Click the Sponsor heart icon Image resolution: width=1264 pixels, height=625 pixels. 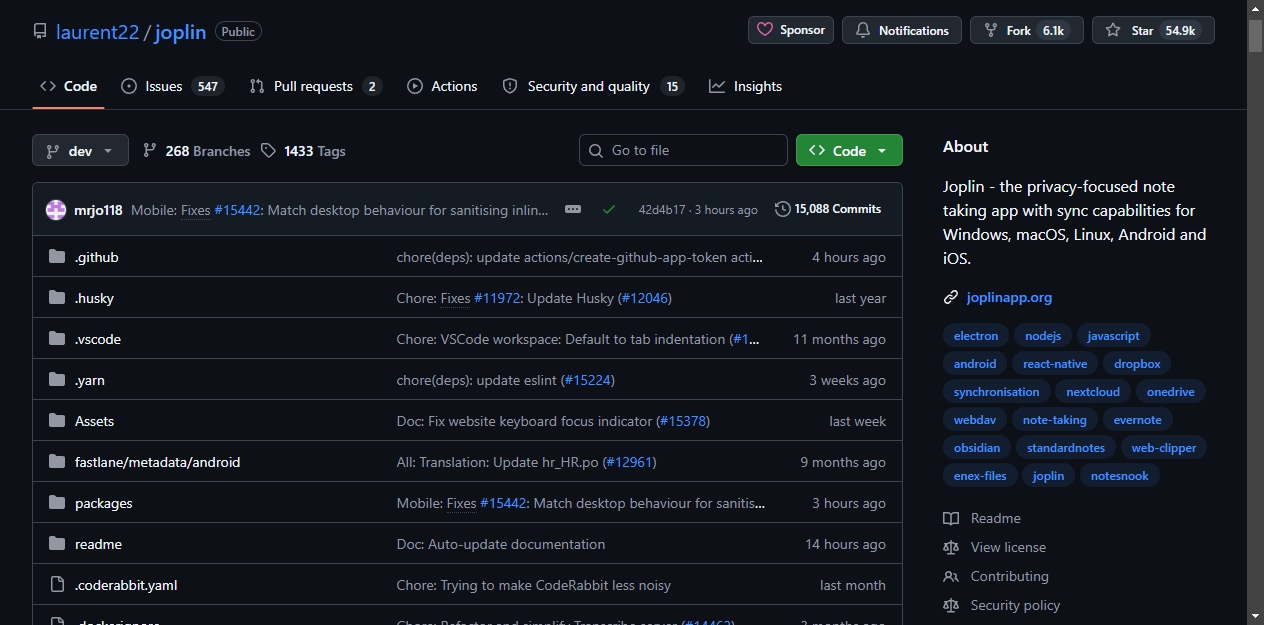pos(765,30)
